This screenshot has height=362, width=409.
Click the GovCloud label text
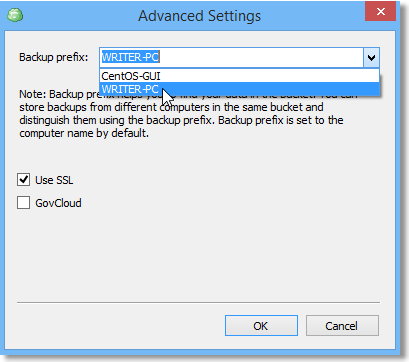point(58,203)
